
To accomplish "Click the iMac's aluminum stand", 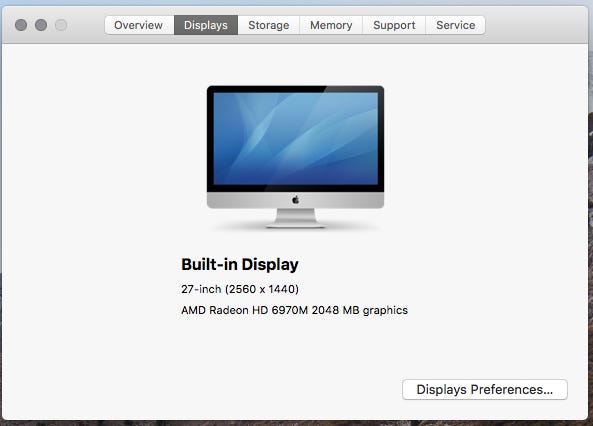I will [x=295, y=218].
